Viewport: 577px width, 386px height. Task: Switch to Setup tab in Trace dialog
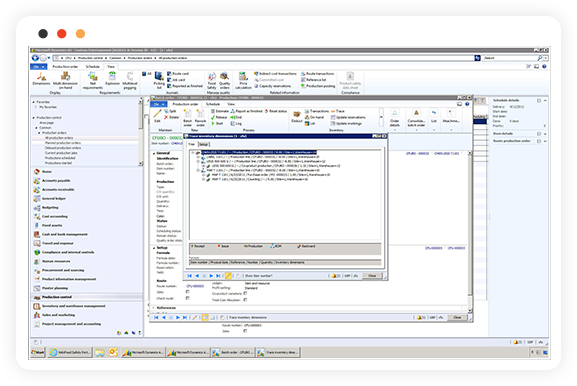pyautogui.click(x=203, y=144)
